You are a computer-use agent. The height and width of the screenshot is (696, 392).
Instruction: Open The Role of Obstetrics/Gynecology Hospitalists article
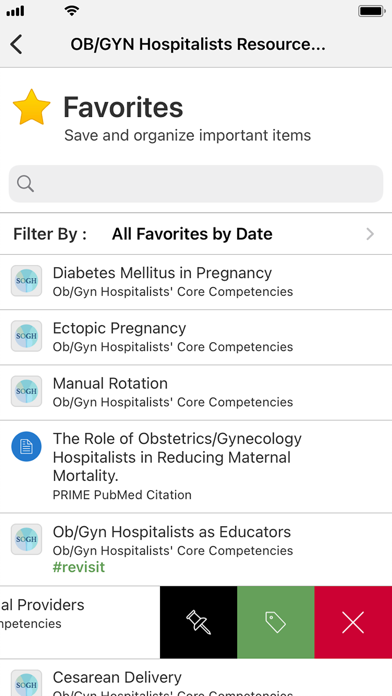coord(196,467)
